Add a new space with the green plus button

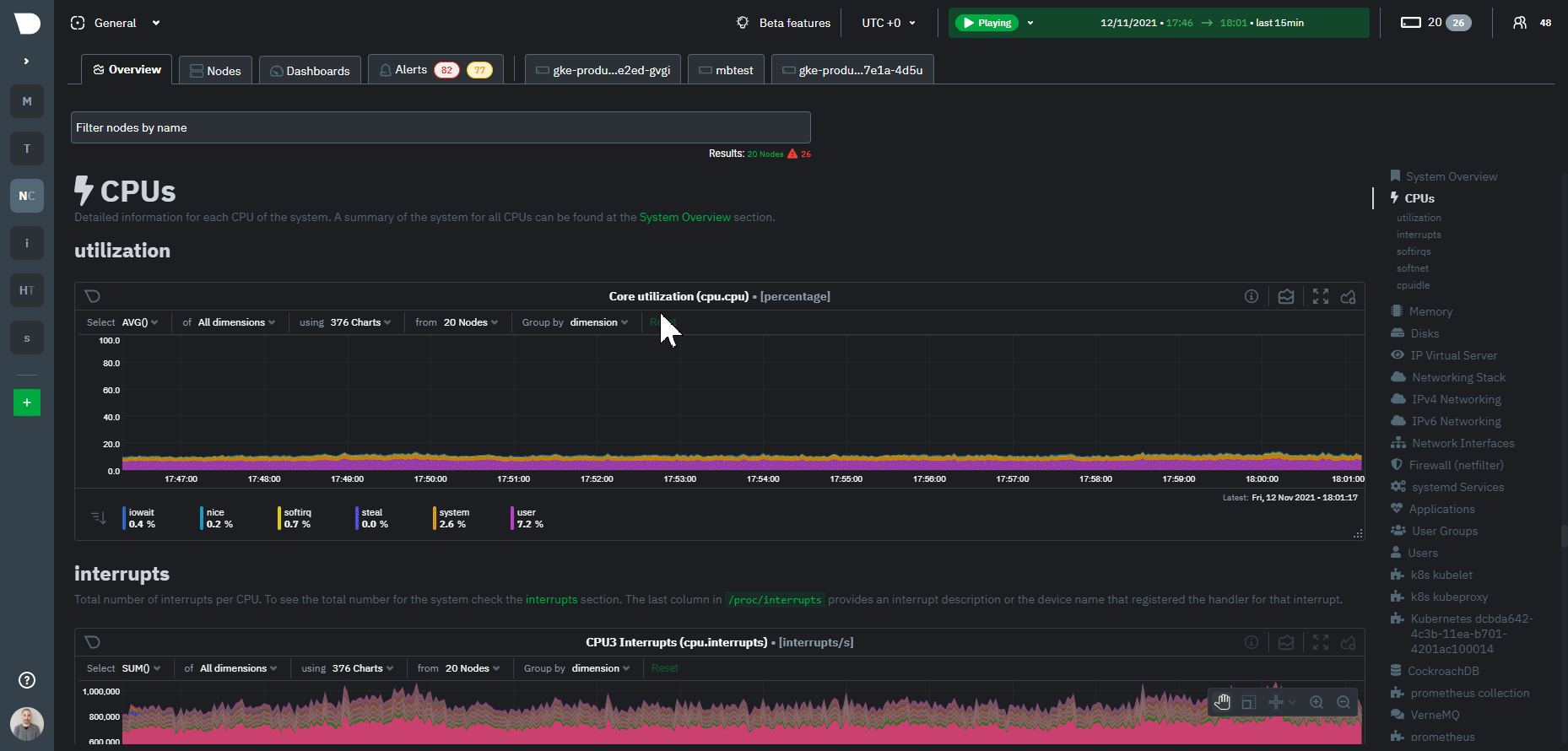click(x=27, y=403)
